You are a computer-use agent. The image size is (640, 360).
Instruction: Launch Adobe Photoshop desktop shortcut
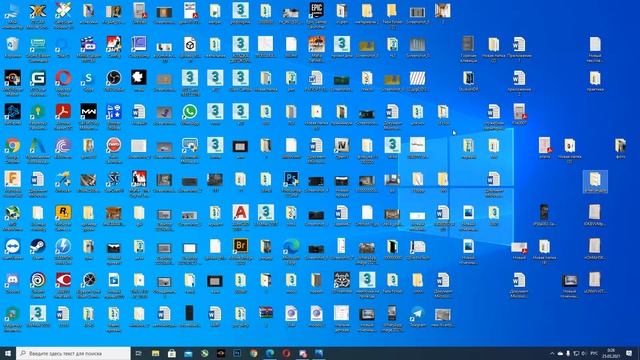click(291, 179)
